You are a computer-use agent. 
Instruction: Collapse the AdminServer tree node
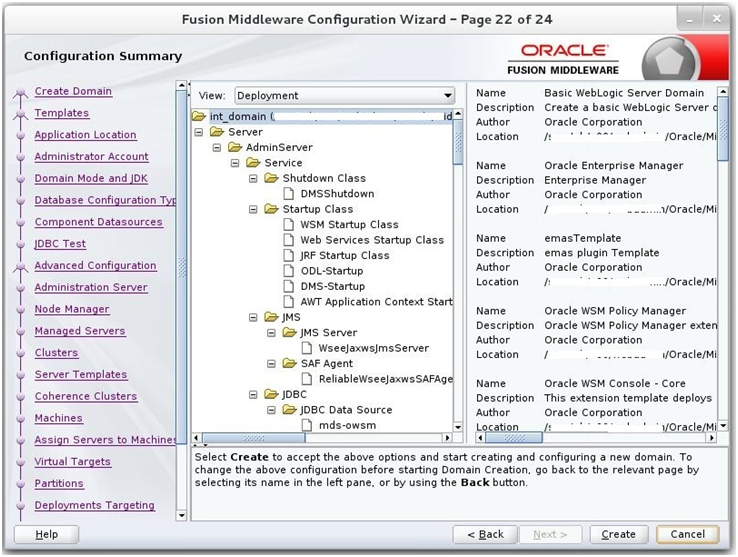[217, 148]
